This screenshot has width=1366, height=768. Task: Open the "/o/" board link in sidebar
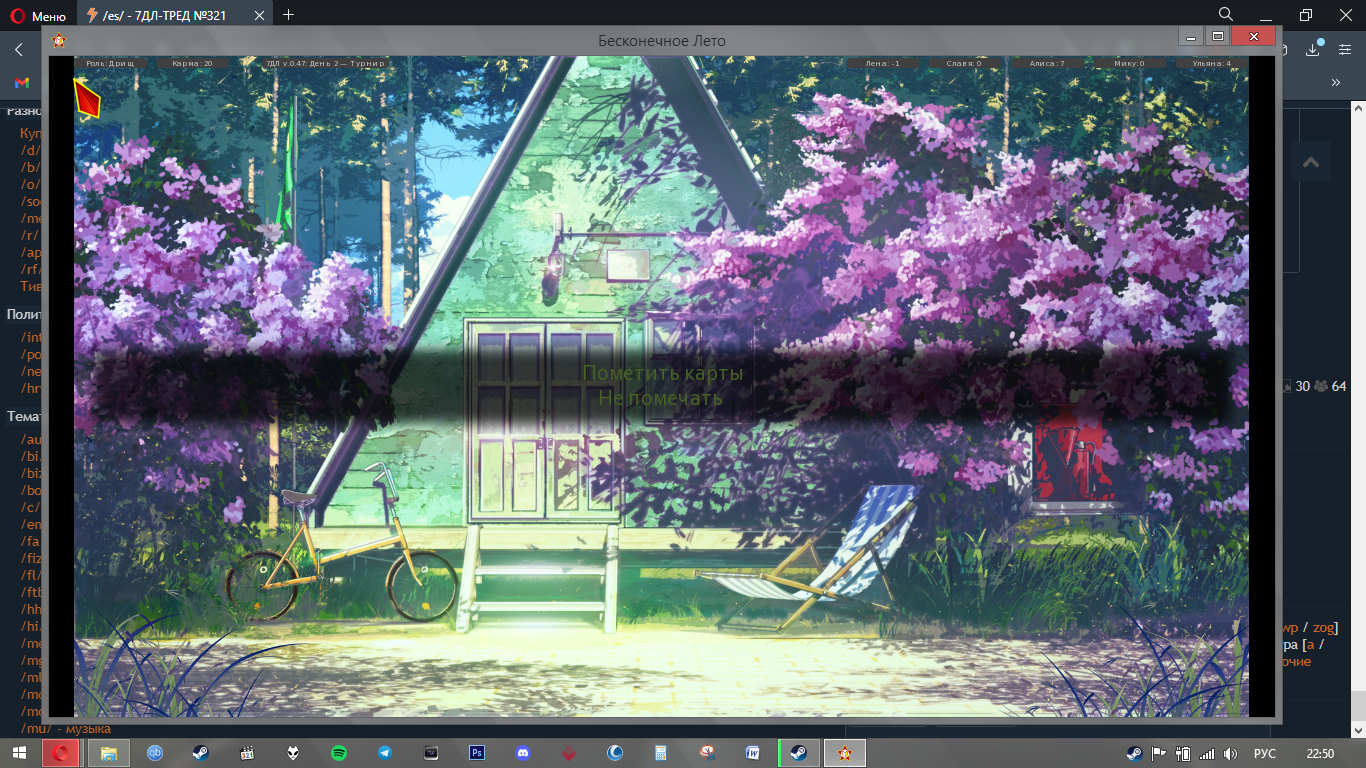point(30,185)
